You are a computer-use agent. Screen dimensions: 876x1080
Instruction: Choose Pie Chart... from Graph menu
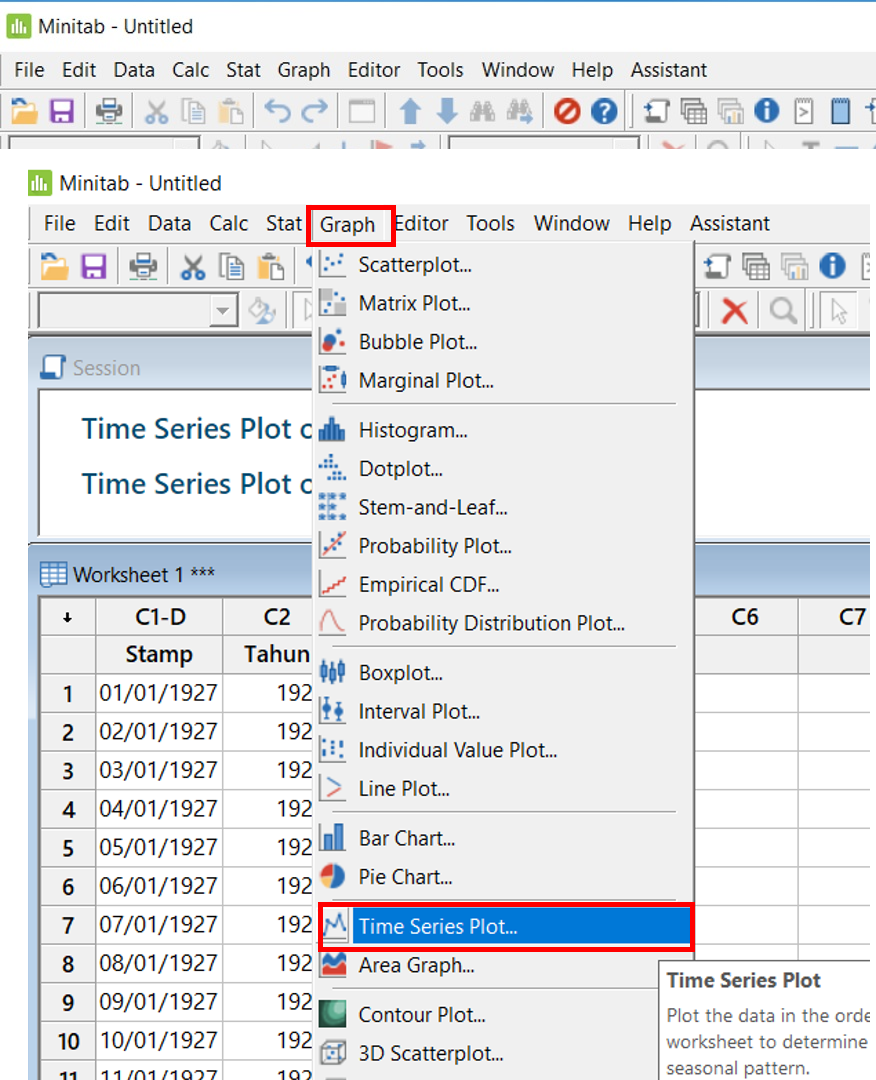tap(503, 877)
